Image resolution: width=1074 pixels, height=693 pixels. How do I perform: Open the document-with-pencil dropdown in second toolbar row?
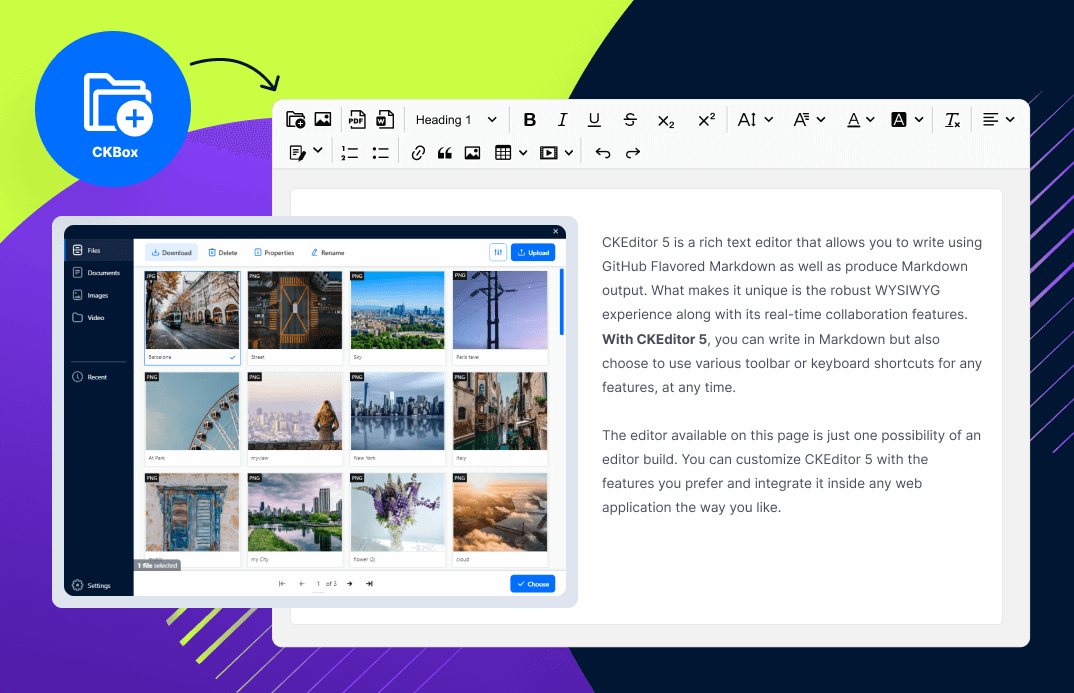pos(305,152)
